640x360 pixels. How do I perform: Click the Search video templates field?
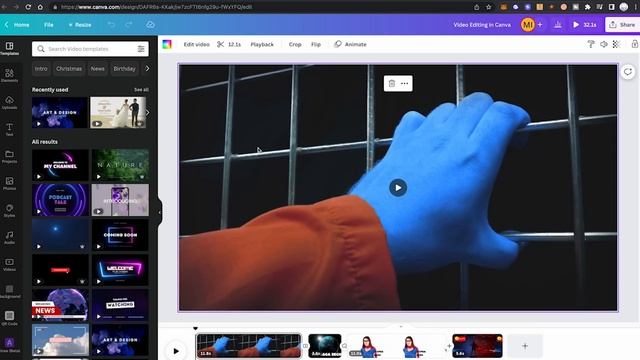click(90, 49)
